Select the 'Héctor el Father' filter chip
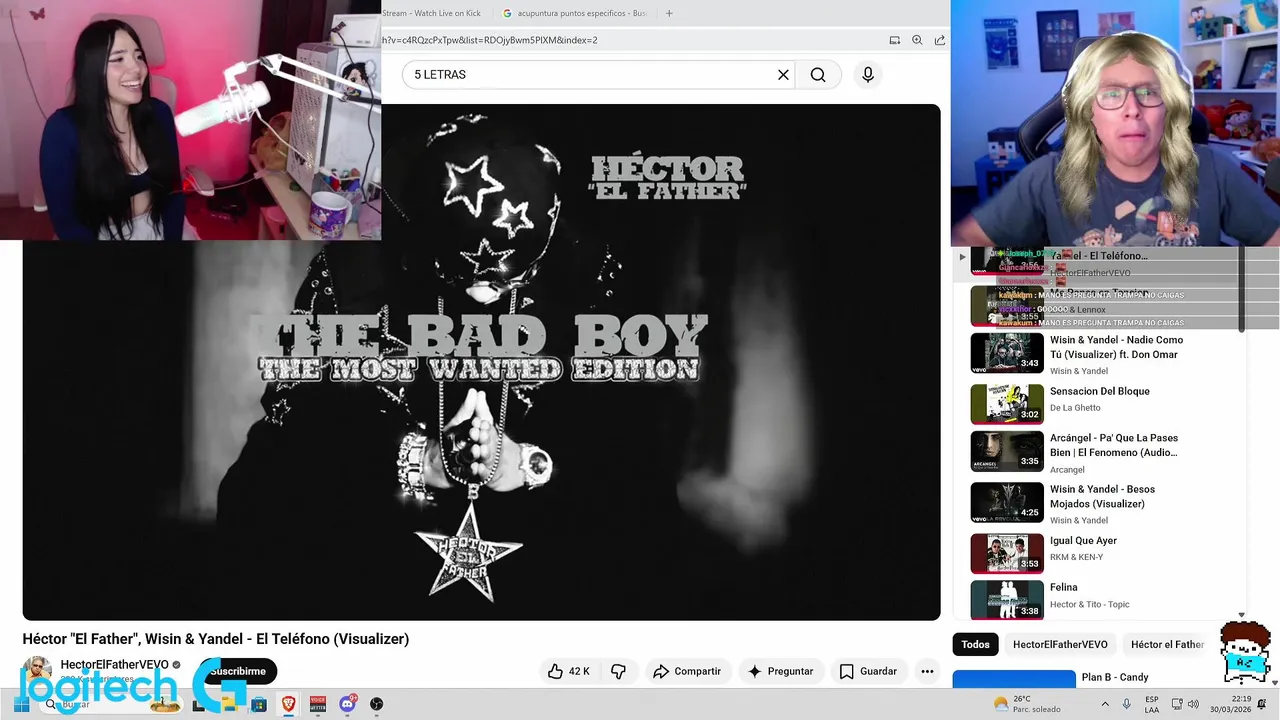1280x720 pixels. point(1167,644)
